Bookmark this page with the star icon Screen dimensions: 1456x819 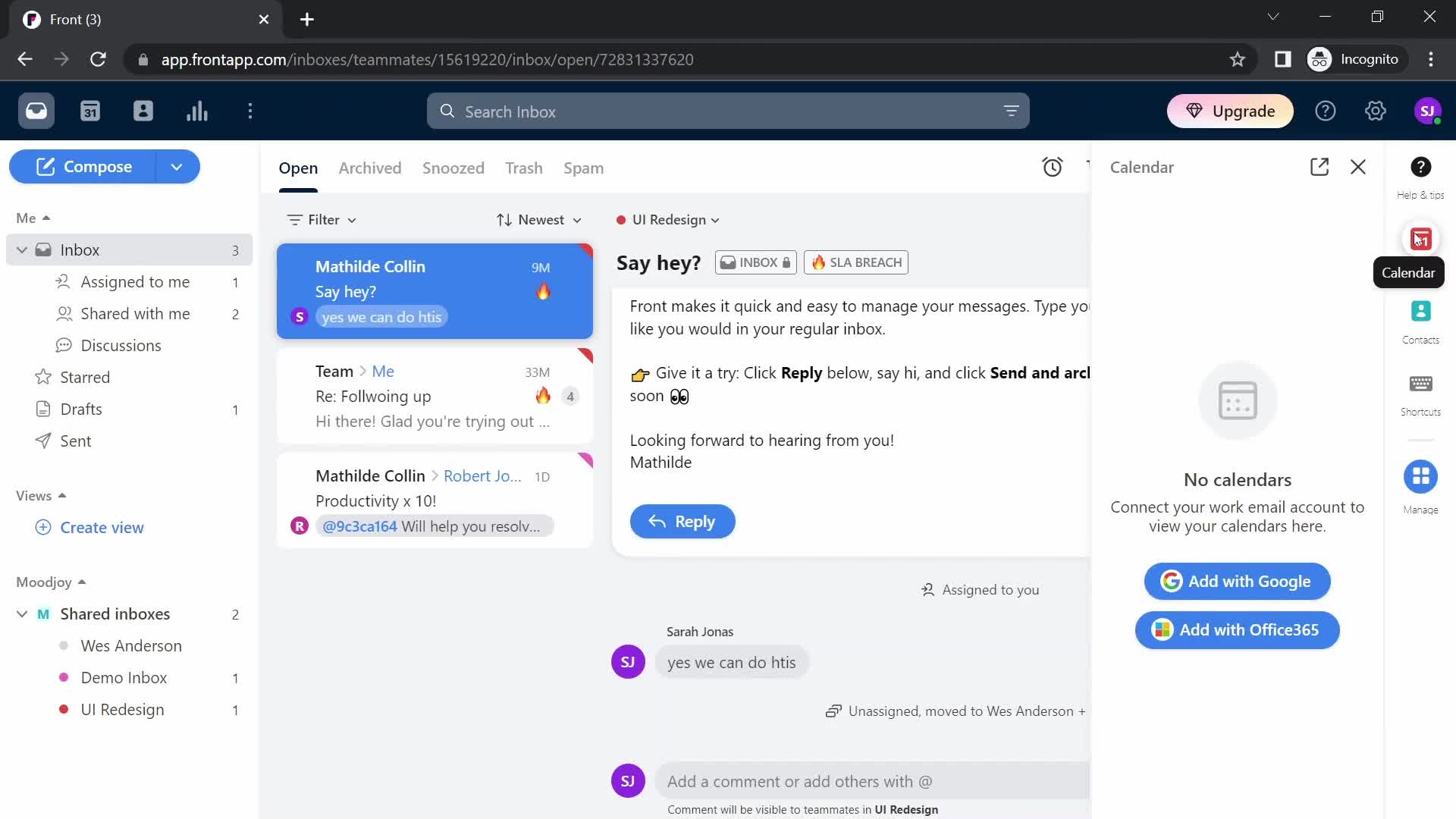(1238, 59)
